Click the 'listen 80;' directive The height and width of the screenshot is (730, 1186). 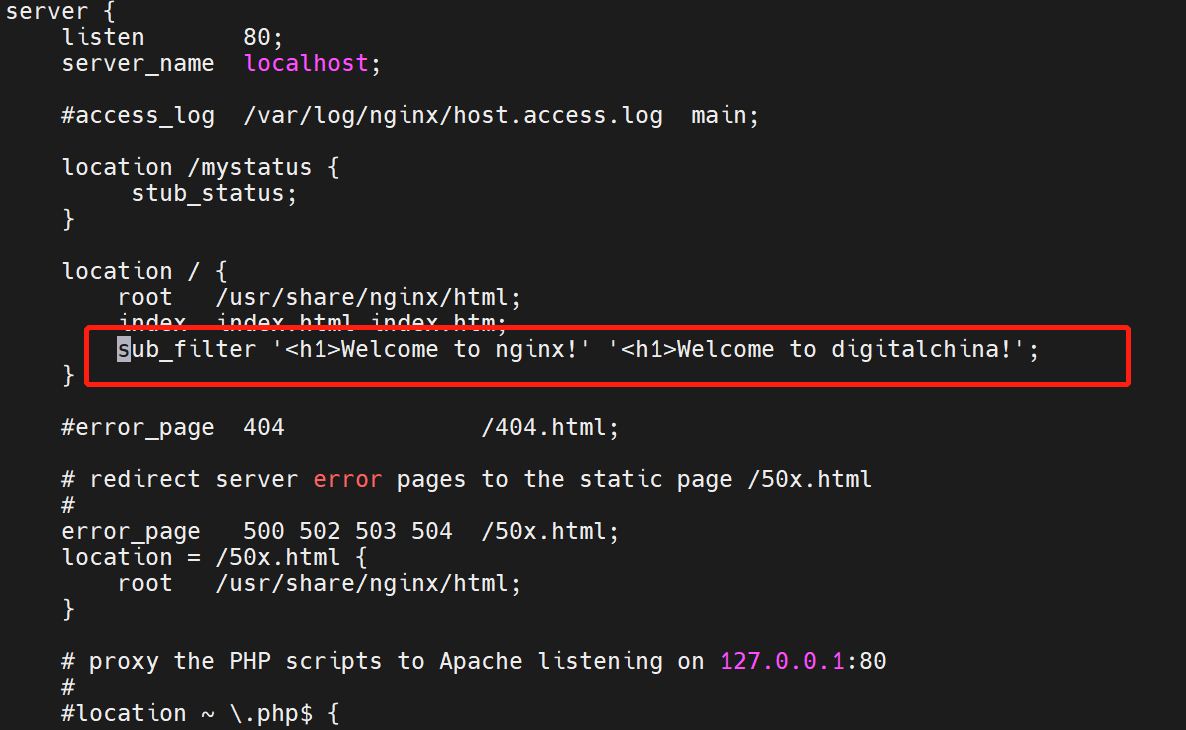172,37
